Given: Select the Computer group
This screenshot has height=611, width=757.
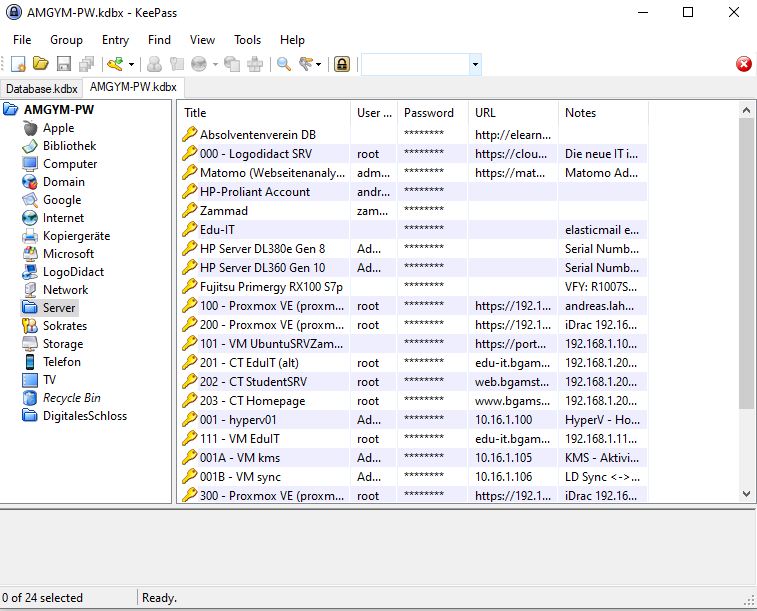Looking at the screenshot, I should [x=70, y=164].
